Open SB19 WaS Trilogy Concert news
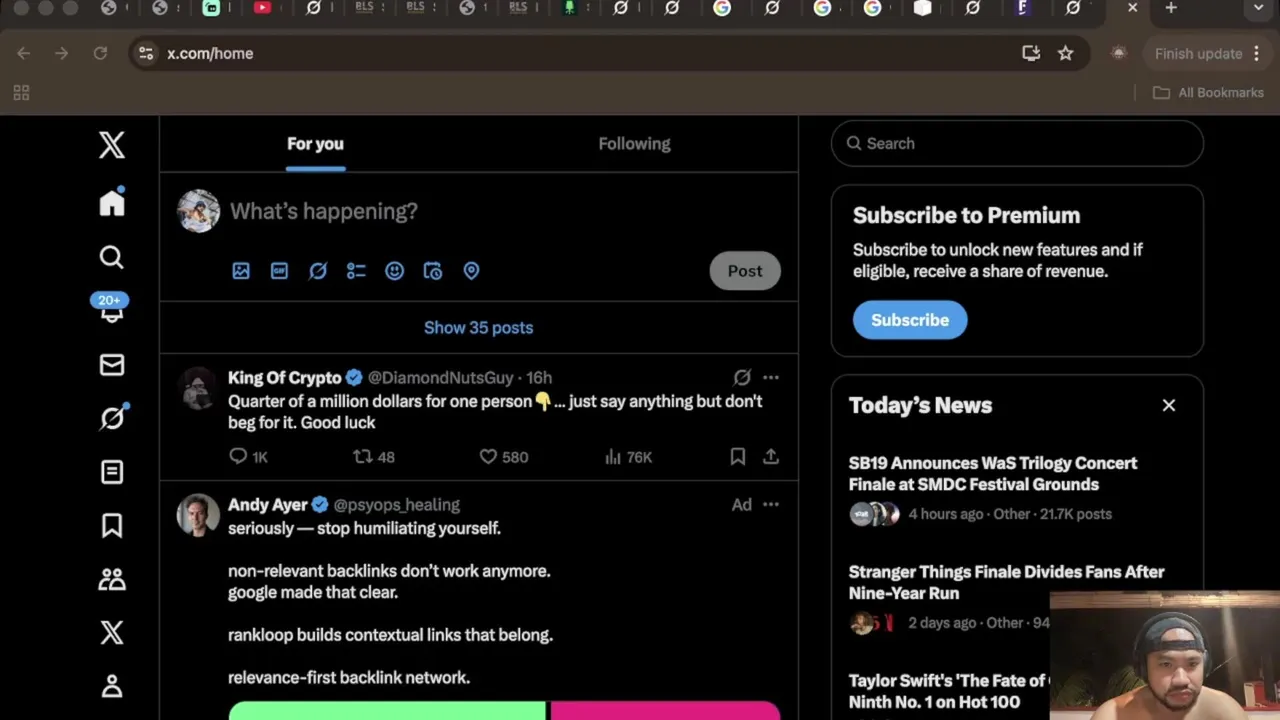 [993, 474]
